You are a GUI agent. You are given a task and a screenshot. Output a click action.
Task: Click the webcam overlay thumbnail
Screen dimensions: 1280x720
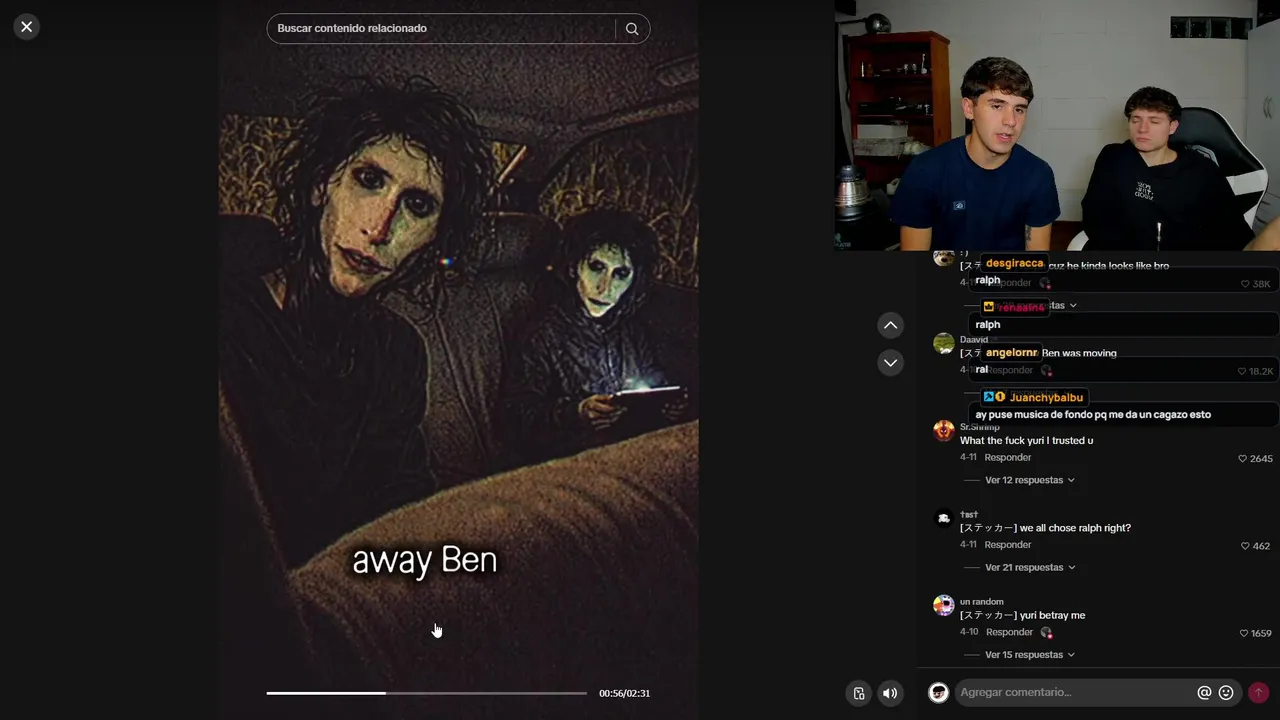click(x=1057, y=125)
